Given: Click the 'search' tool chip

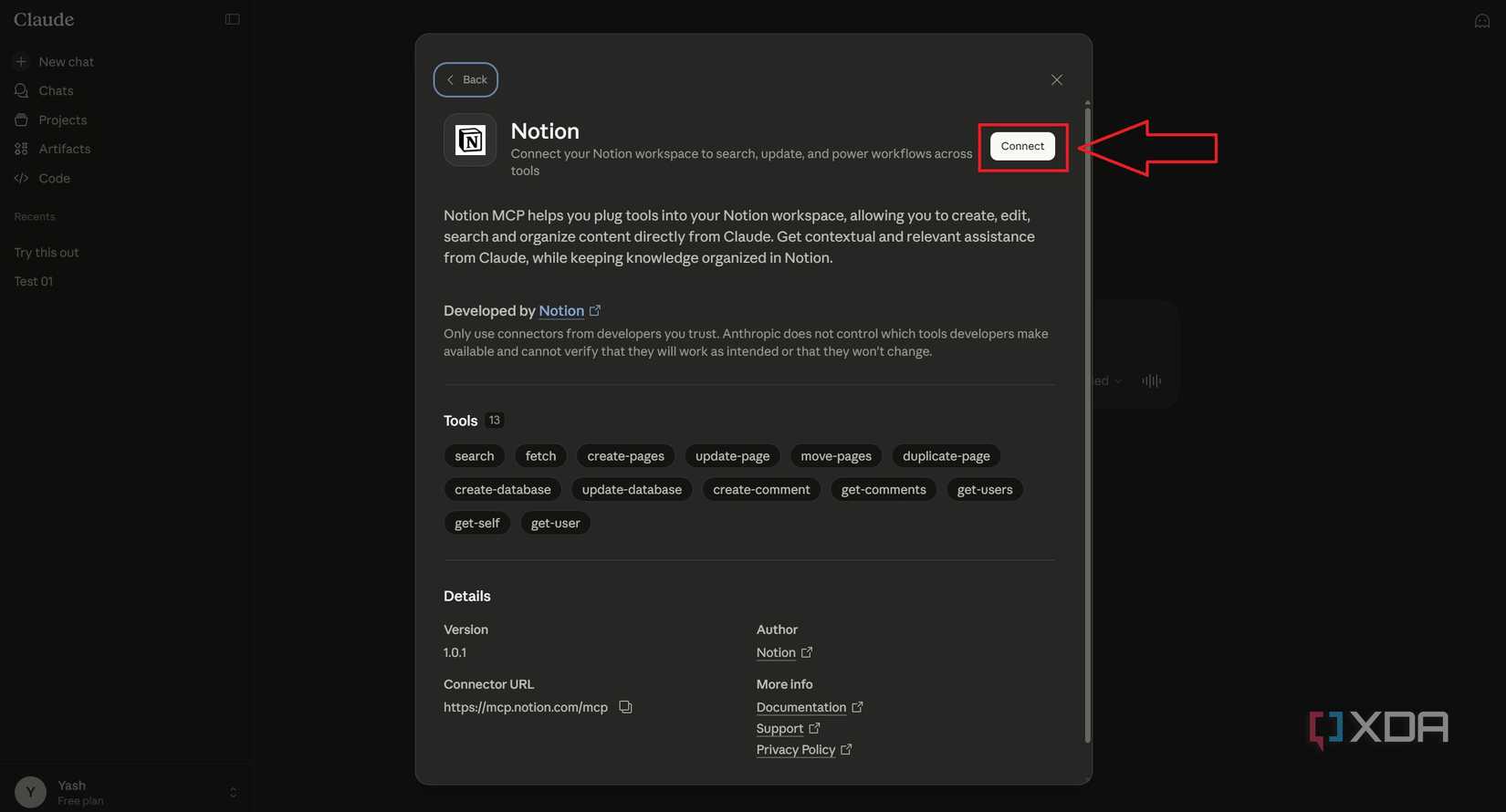Looking at the screenshot, I should 475,456.
